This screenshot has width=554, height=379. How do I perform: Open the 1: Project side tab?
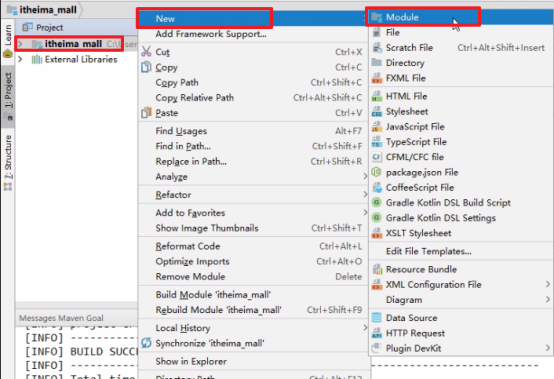pyautogui.click(x=8, y=96)
